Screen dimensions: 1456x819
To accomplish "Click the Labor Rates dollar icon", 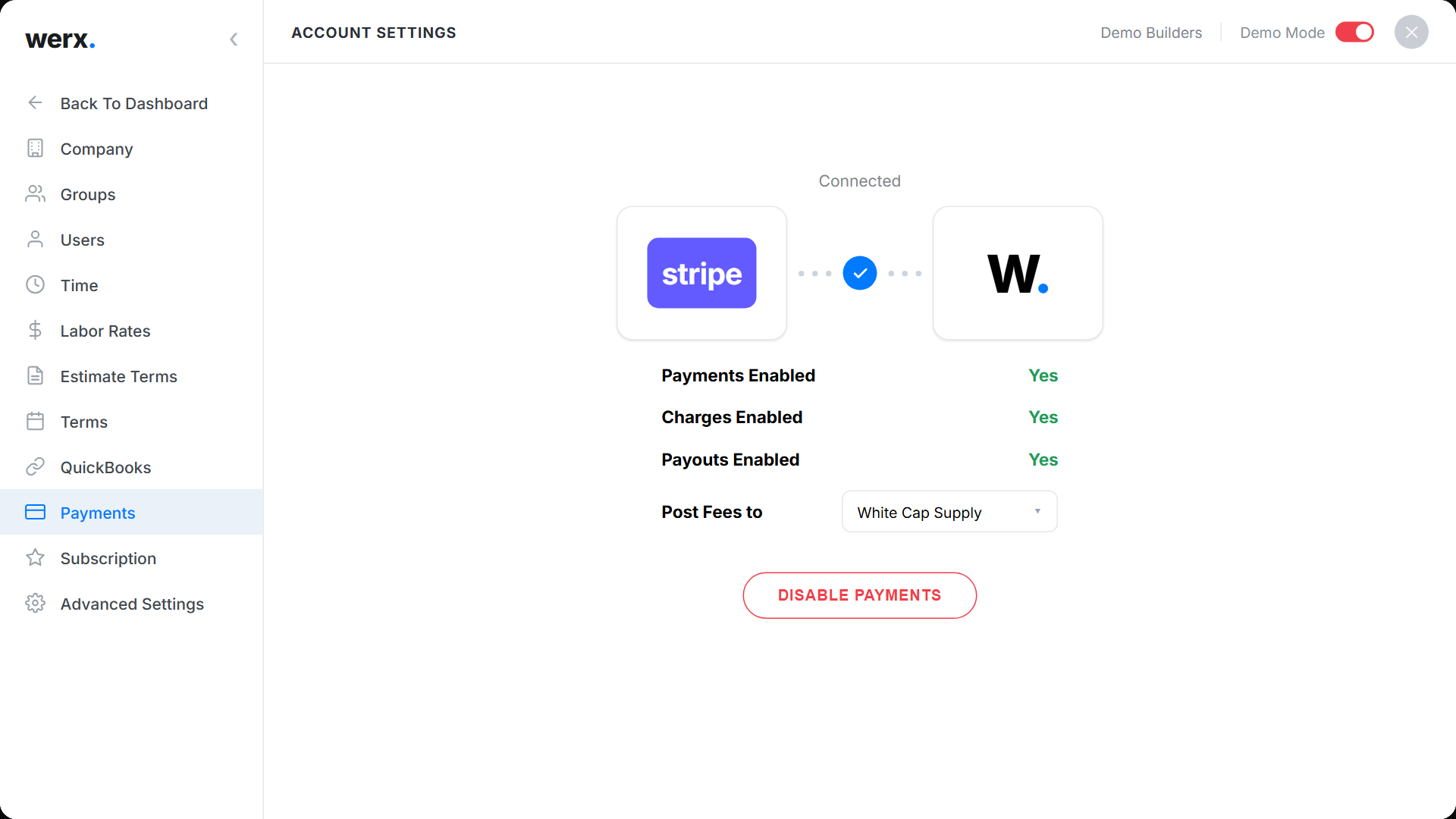I will pos(35,330).
